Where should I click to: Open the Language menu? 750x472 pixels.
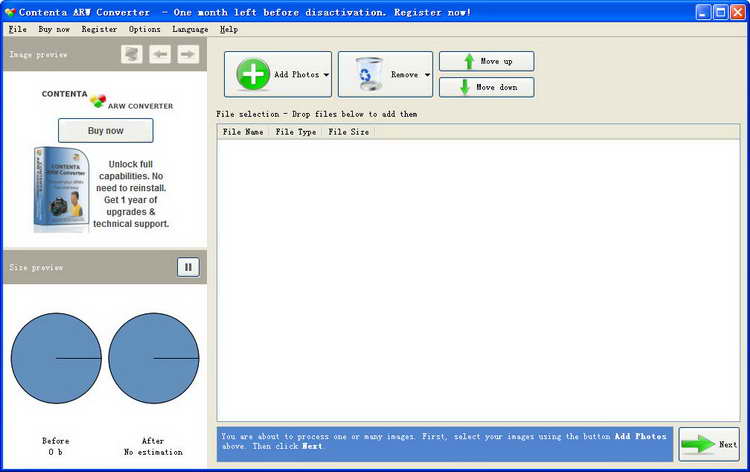pos(190,29)
